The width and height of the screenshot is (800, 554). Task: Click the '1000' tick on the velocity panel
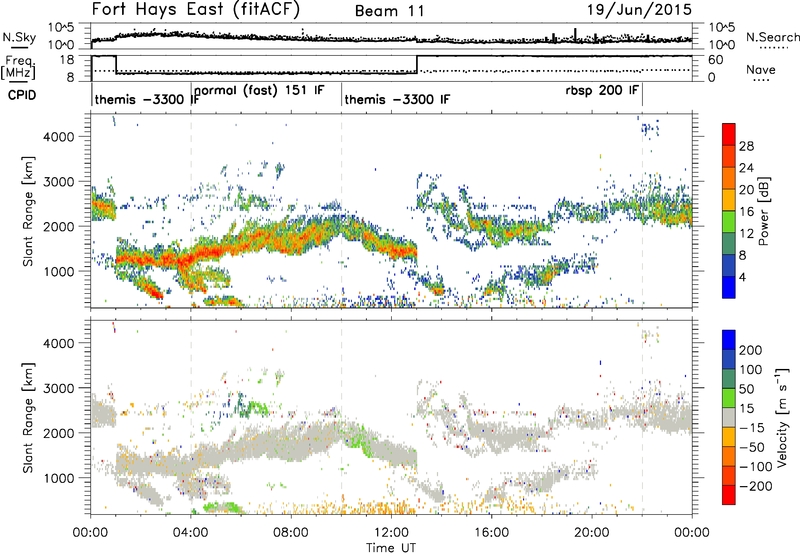point(58,478)
